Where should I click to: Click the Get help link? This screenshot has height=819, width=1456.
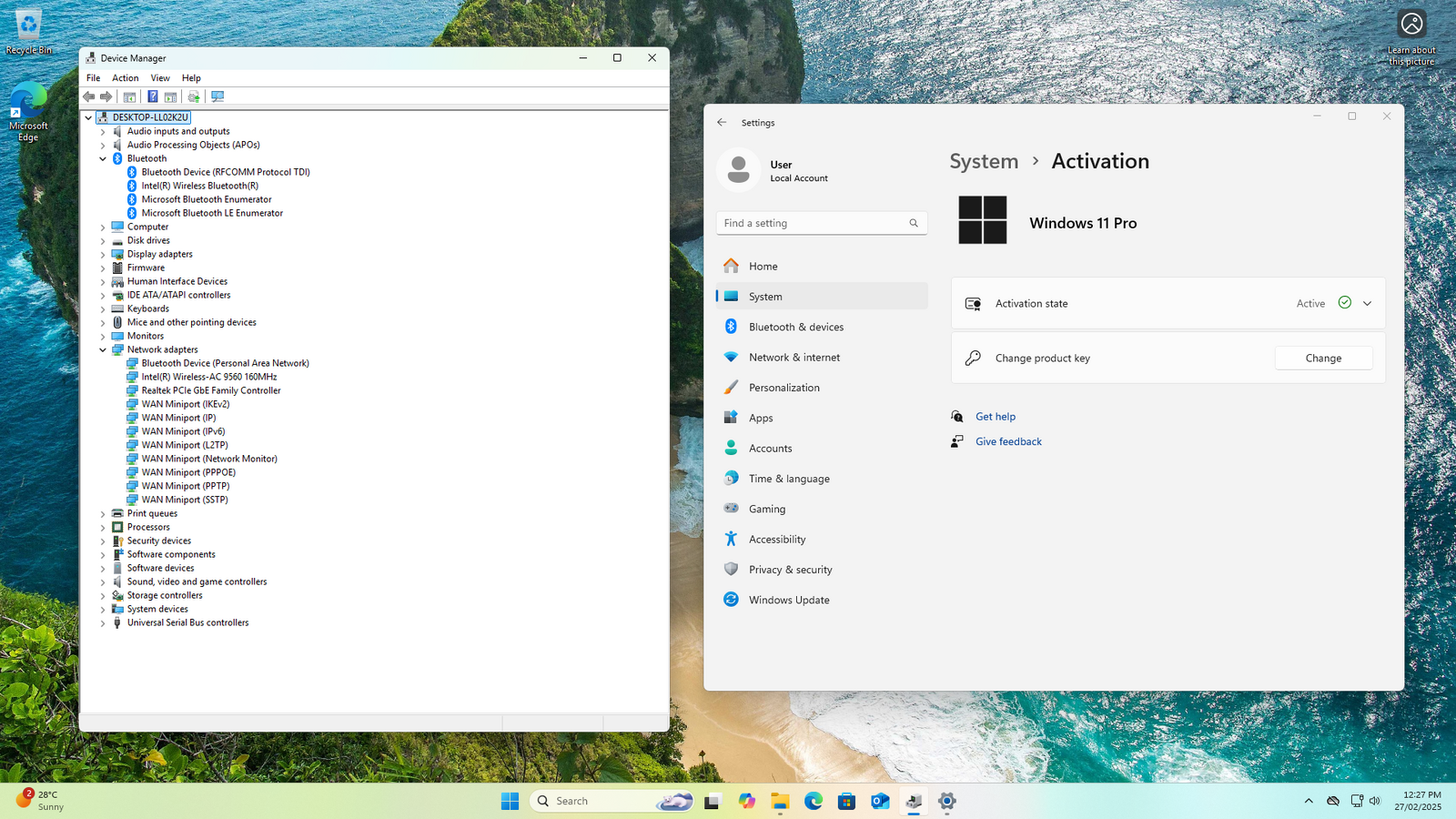(996, 417)
